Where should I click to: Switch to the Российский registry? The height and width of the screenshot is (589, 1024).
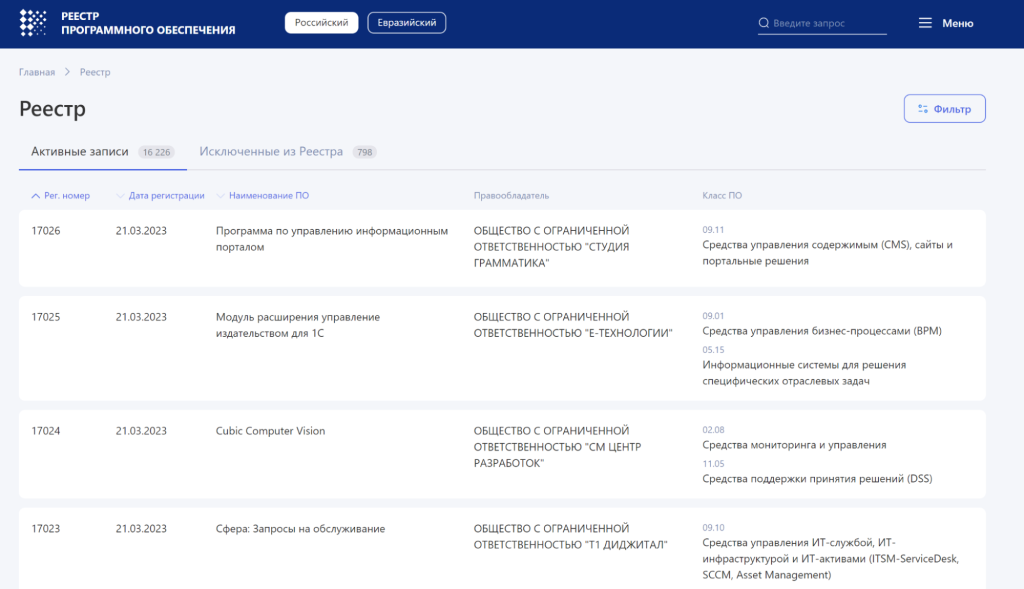pyautogui.click(x=321, y=21)
